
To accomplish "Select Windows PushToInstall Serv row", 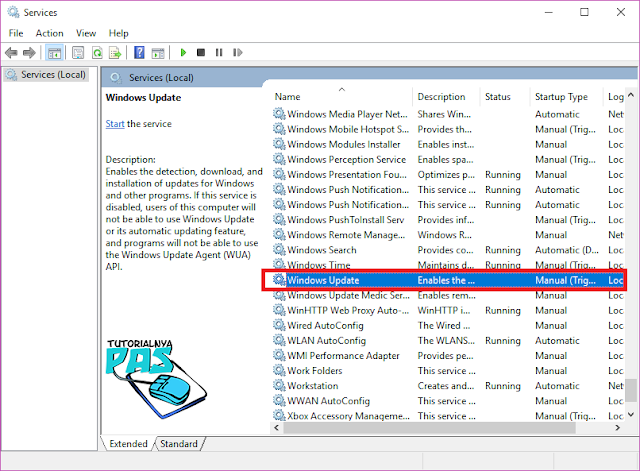I will (x=346, y=220).
